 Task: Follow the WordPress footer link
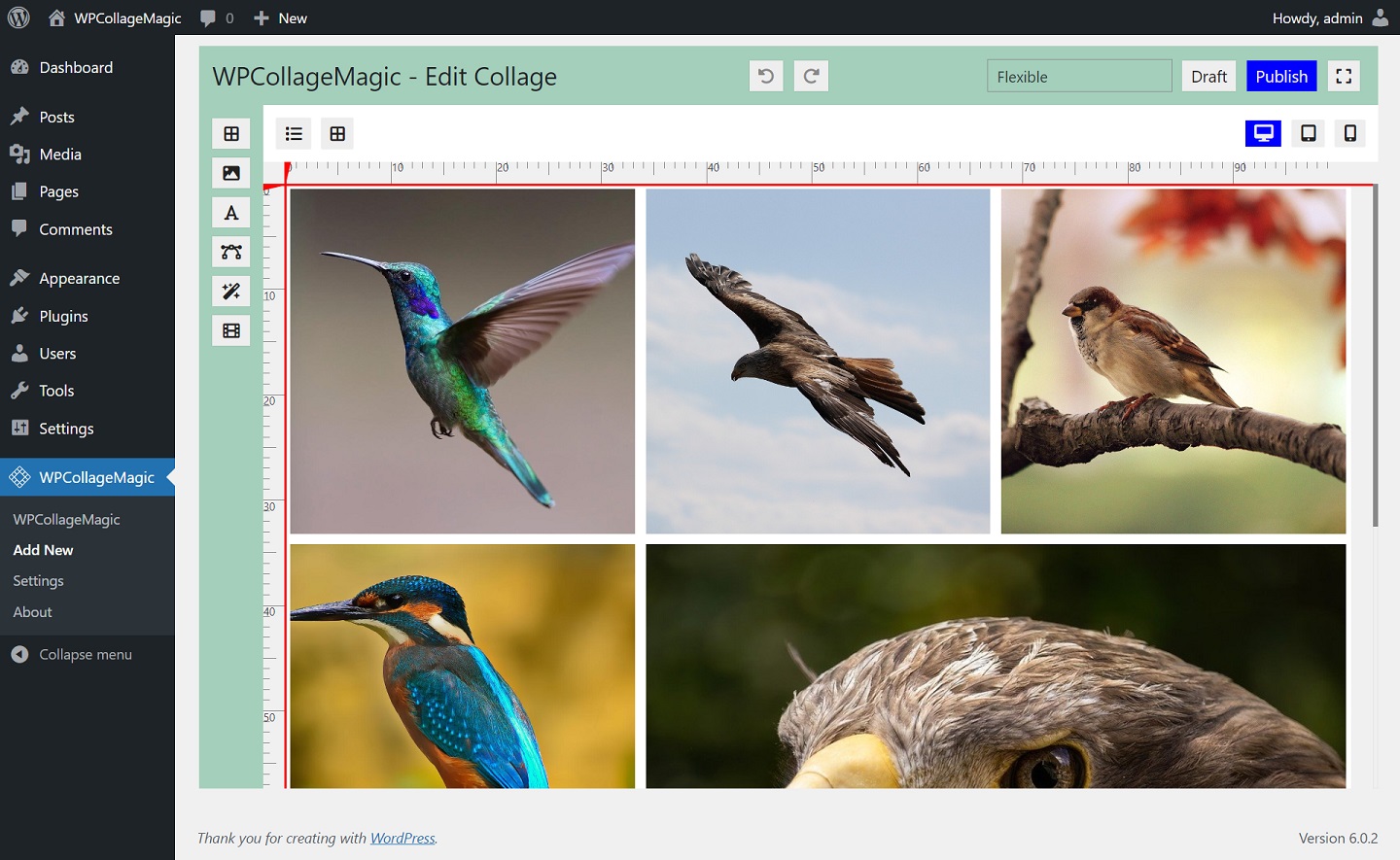(x=402, y=838)
